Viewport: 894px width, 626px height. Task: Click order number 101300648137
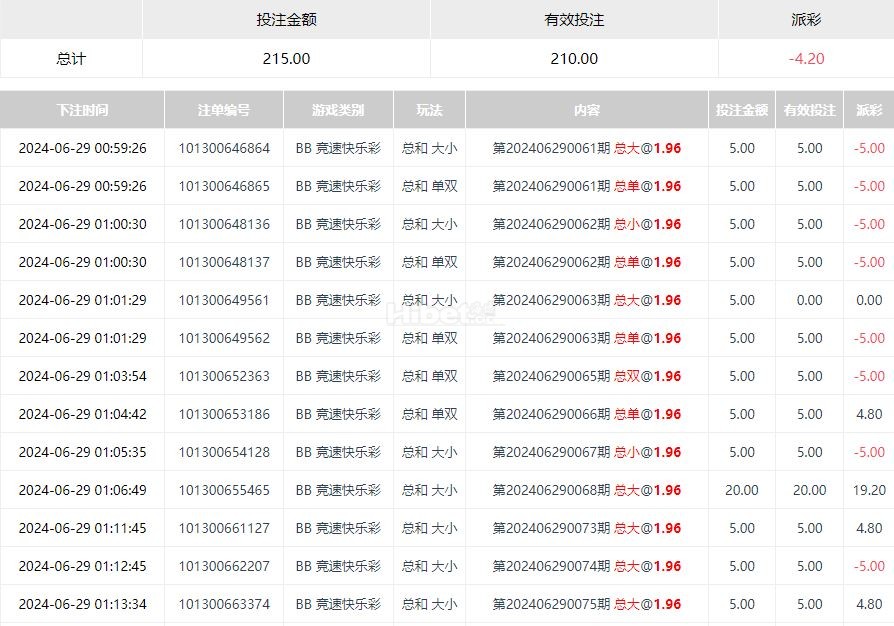tap(224, 262)
